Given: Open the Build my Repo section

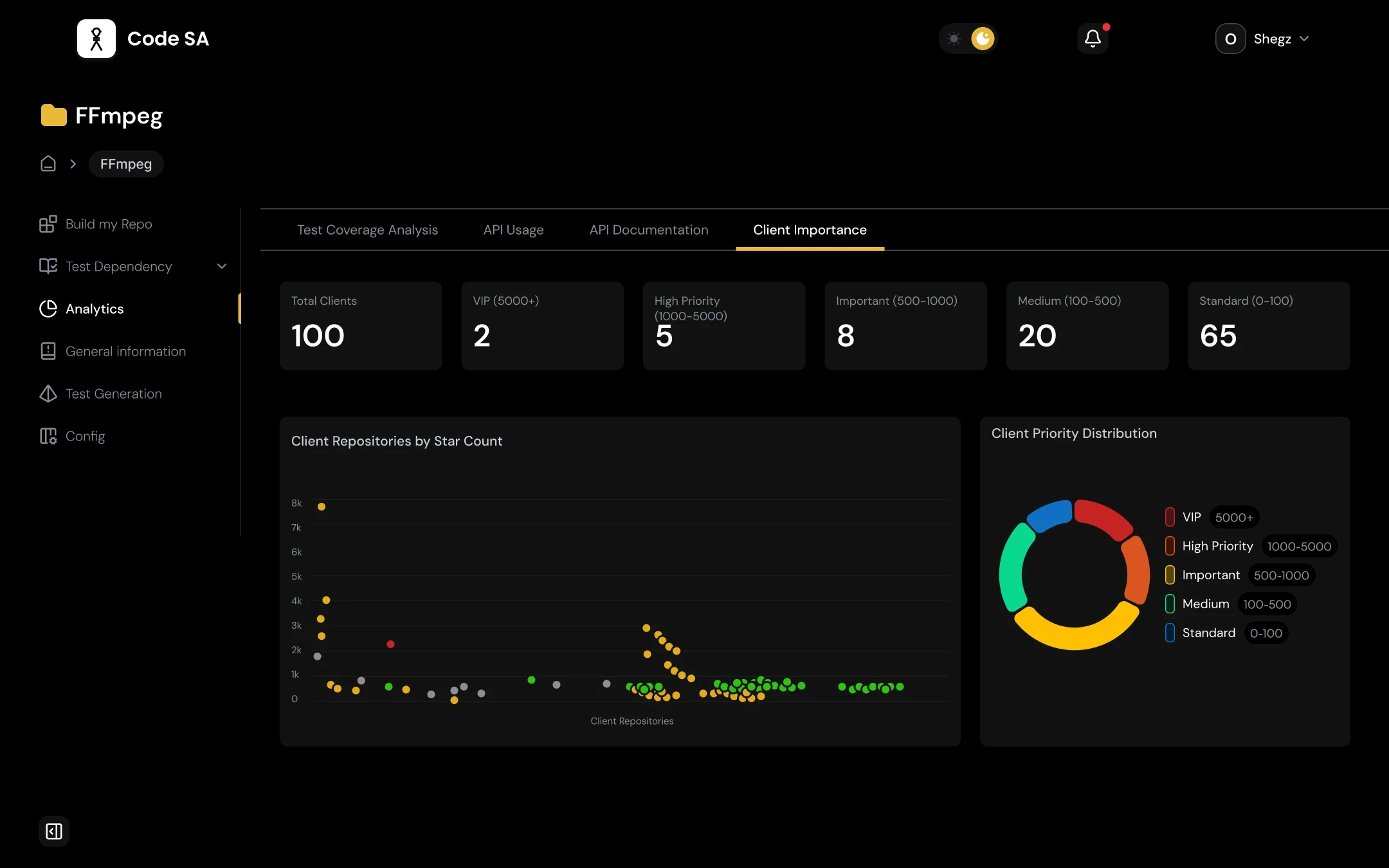Looking at the screenshot, I should click(x=109, y=224).
